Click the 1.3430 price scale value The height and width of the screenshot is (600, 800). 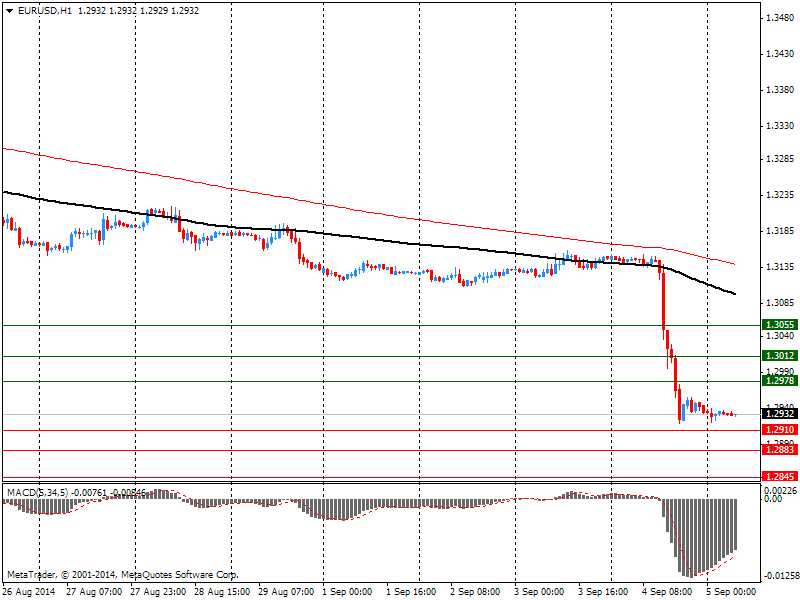click(x=780, y=54)
